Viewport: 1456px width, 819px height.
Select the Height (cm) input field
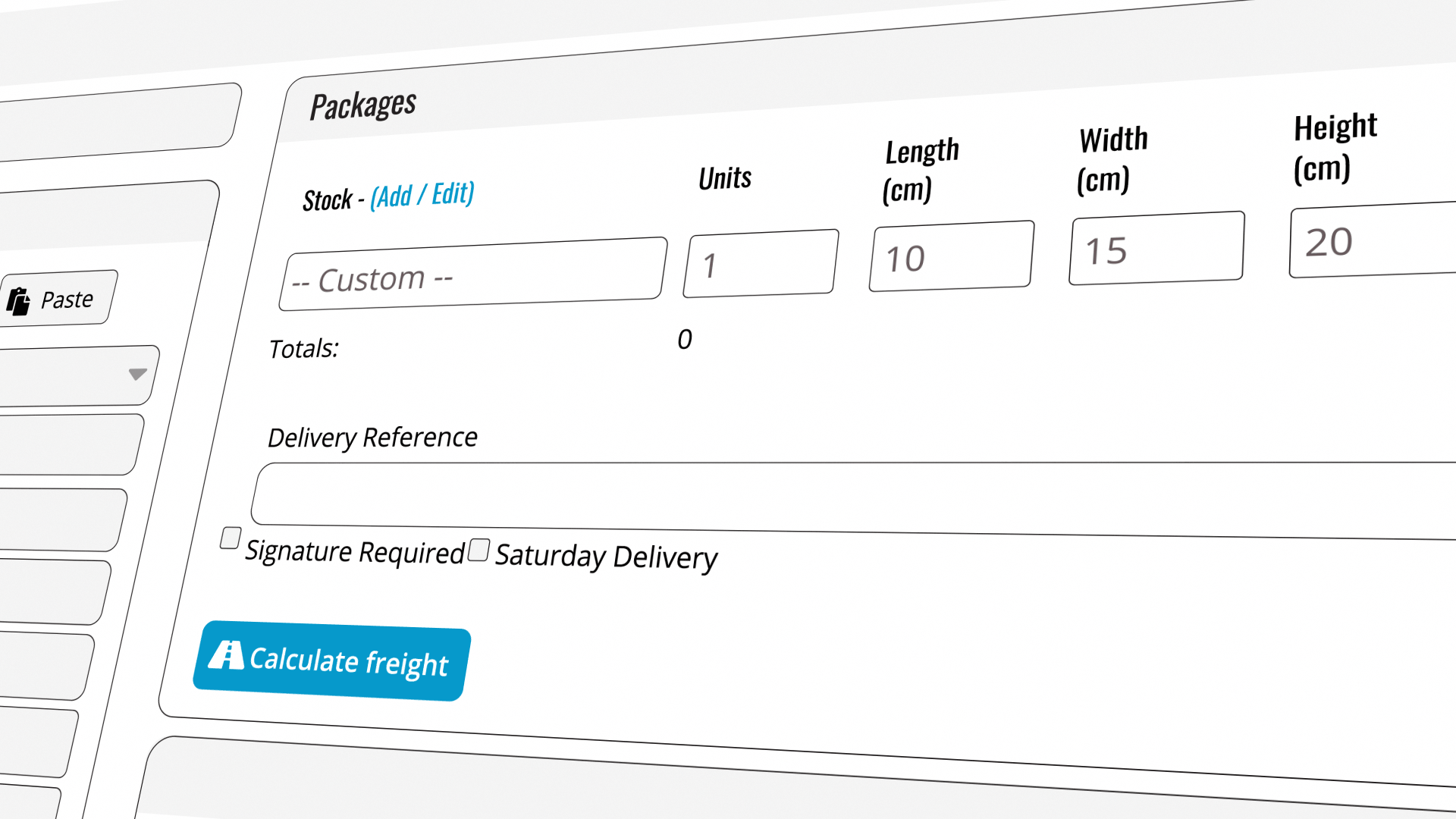click(1373, 240)
